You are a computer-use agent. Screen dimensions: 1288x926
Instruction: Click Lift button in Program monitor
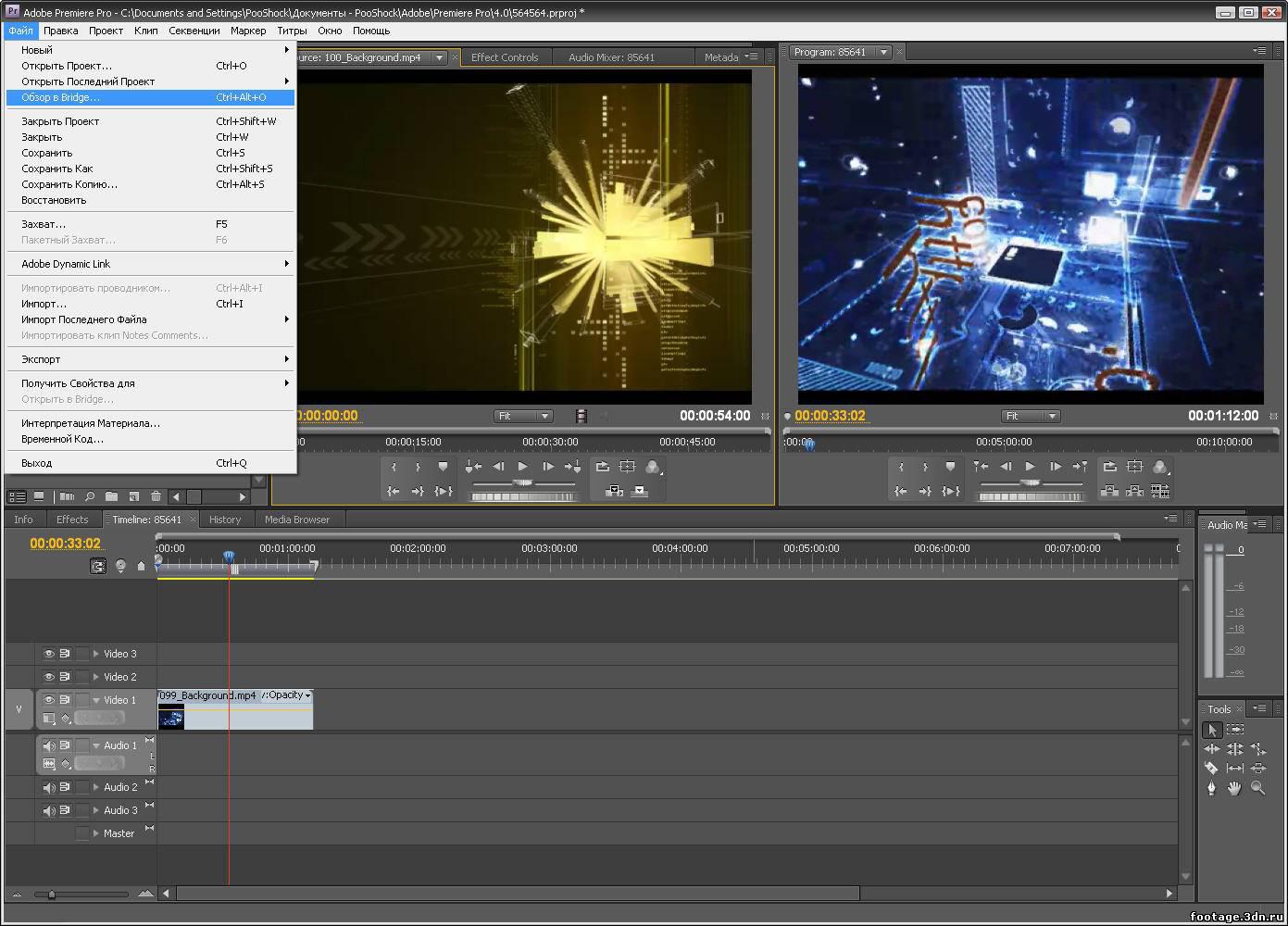pos(1109,491)
